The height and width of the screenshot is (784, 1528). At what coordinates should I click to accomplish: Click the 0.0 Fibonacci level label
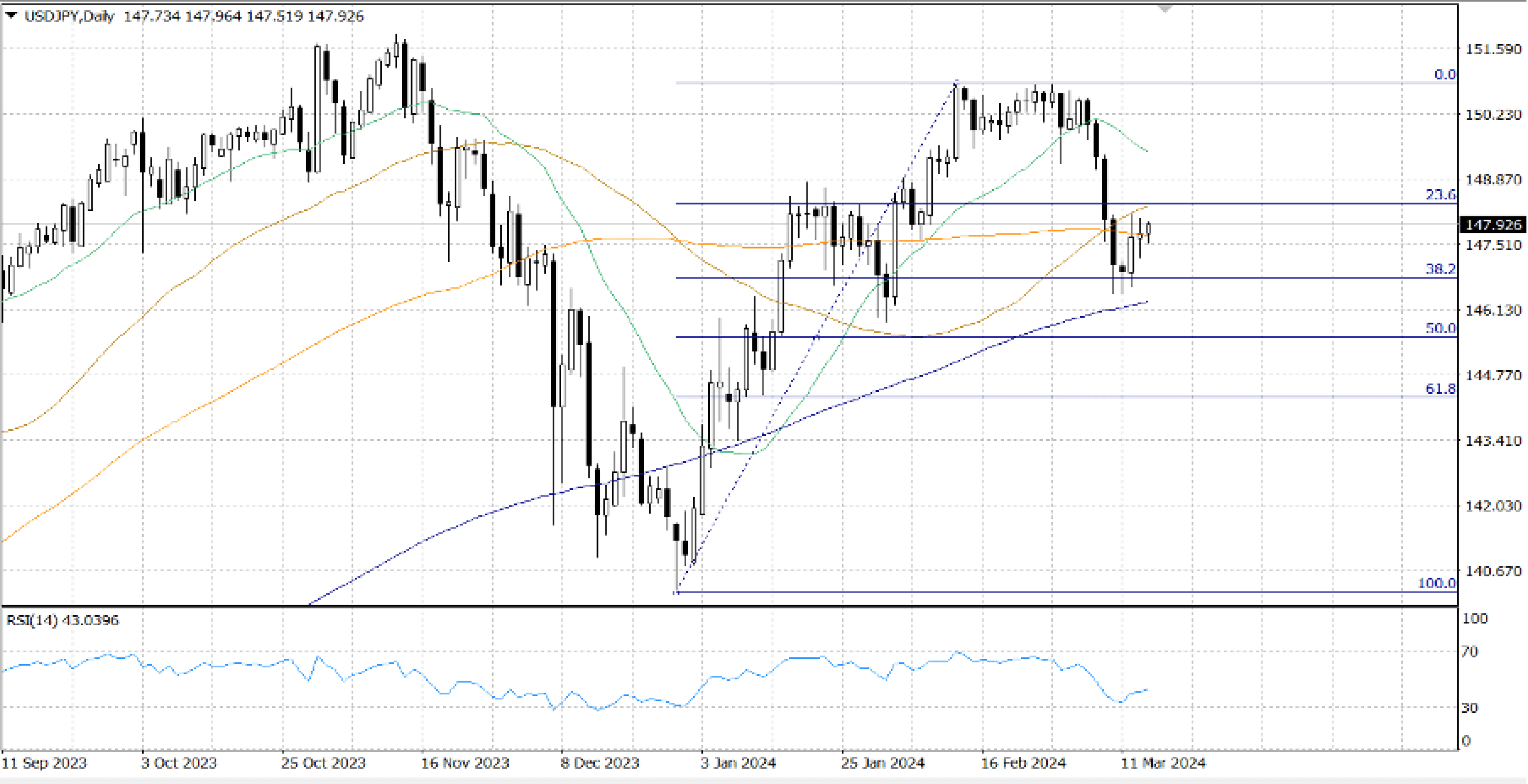point(1444,75)
